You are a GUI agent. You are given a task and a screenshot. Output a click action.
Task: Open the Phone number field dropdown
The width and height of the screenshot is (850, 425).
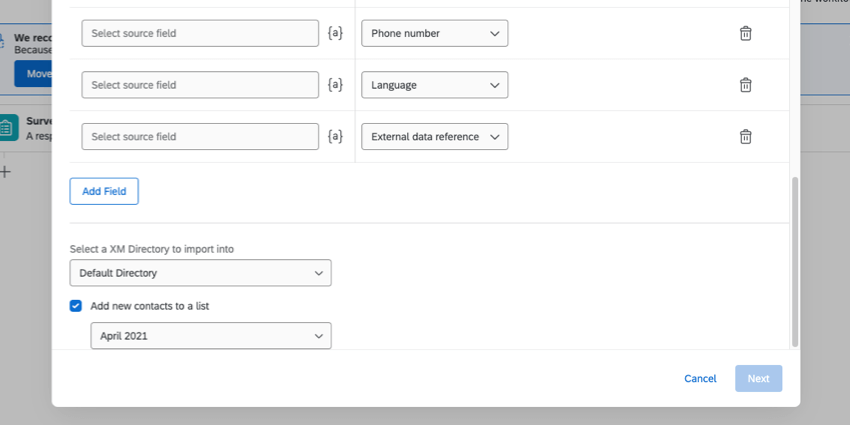[434, 33]
